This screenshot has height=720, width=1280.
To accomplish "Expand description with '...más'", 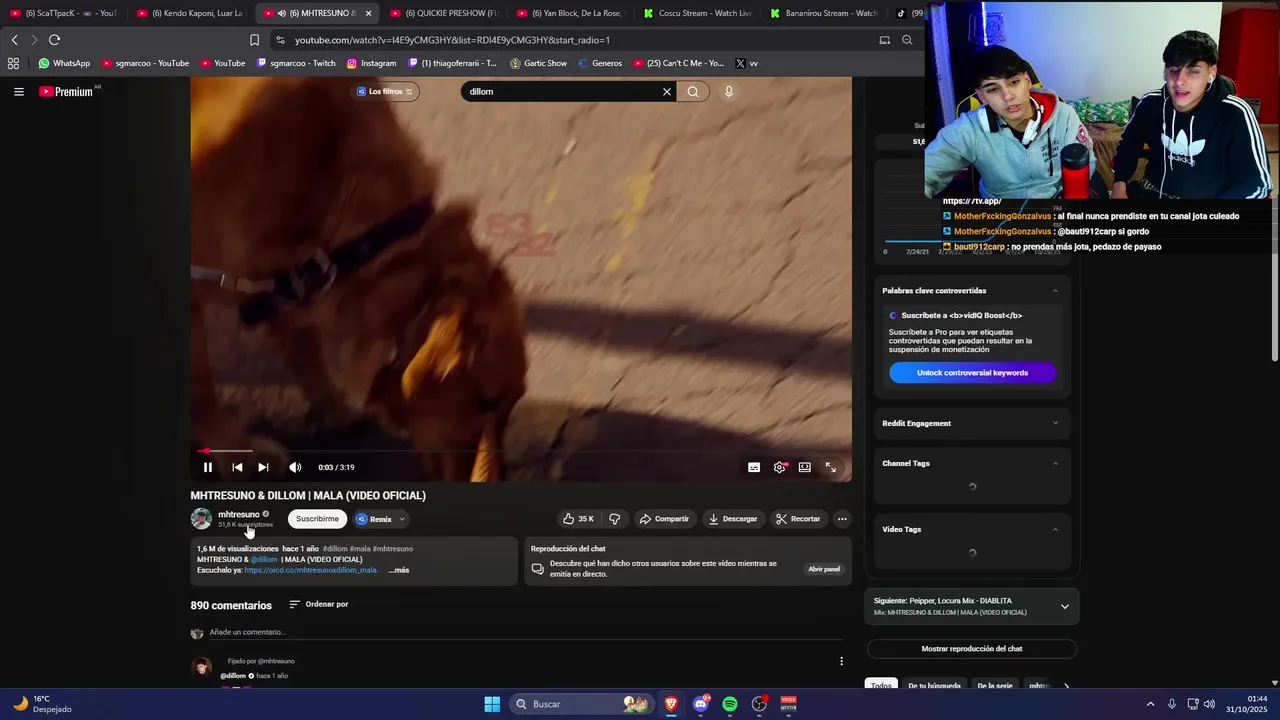I will [x=398, y=570].
